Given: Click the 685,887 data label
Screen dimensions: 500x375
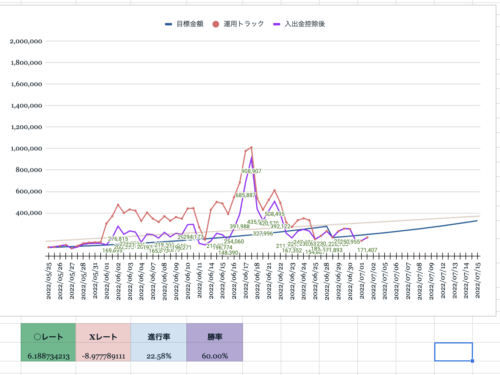Looking at the screenshot, I should (x=246, y=195).
